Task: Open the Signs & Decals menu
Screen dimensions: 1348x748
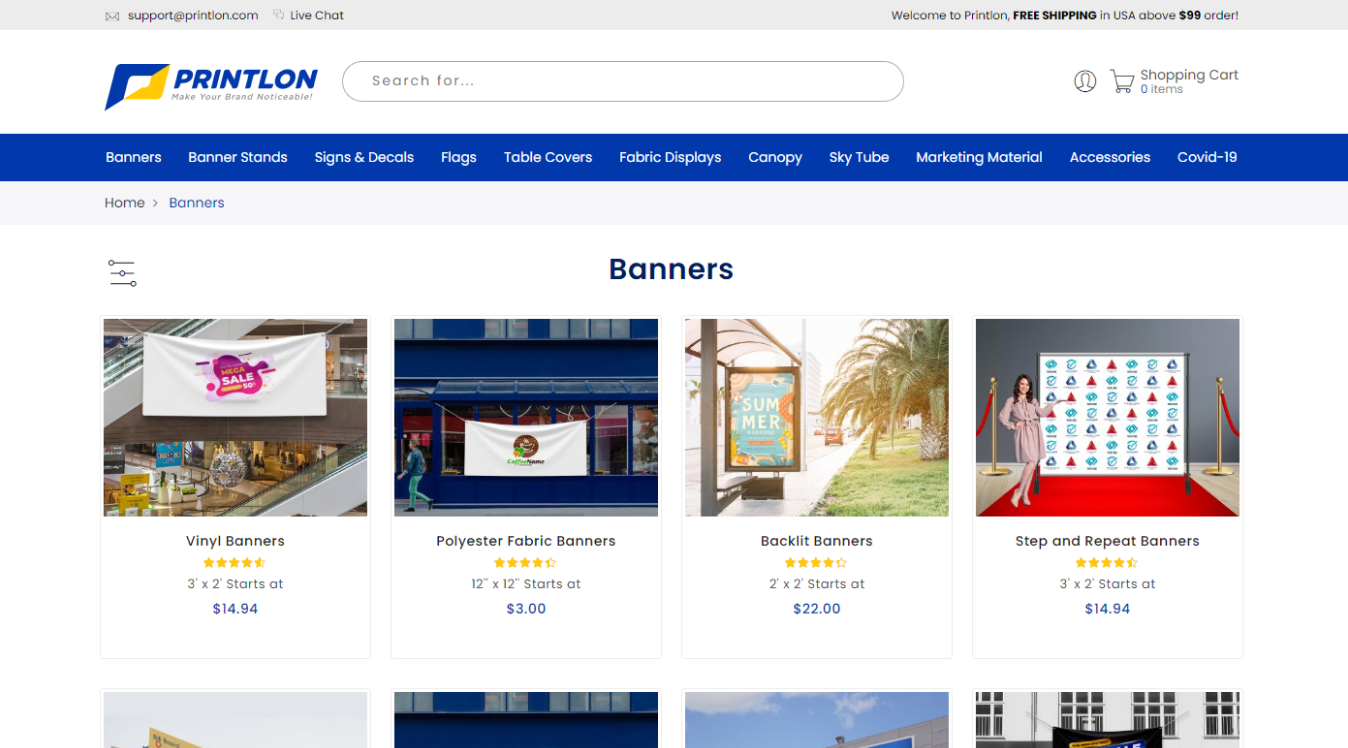Action: (x=364, y=157)
